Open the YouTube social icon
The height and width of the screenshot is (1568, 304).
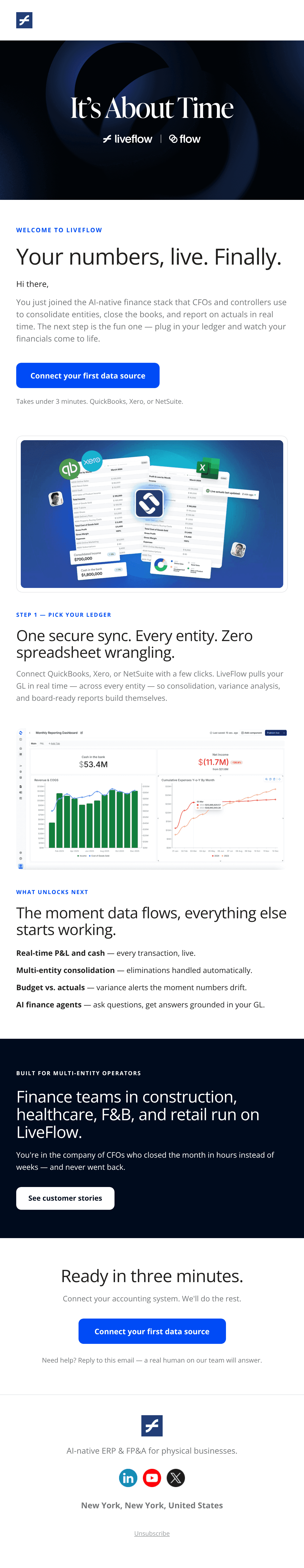[152, 1477]
